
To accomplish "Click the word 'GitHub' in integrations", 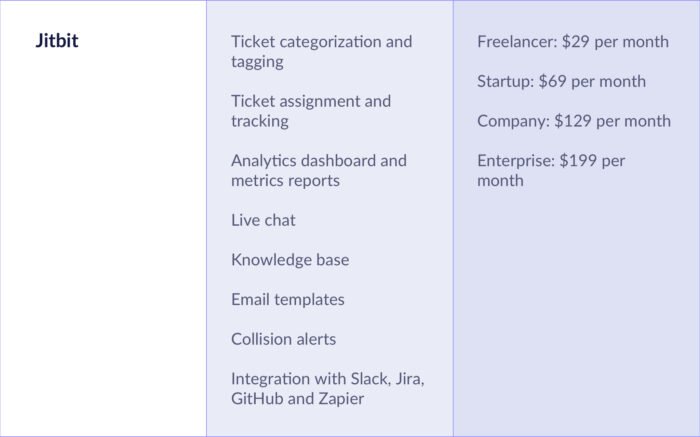I will (257, 399).
